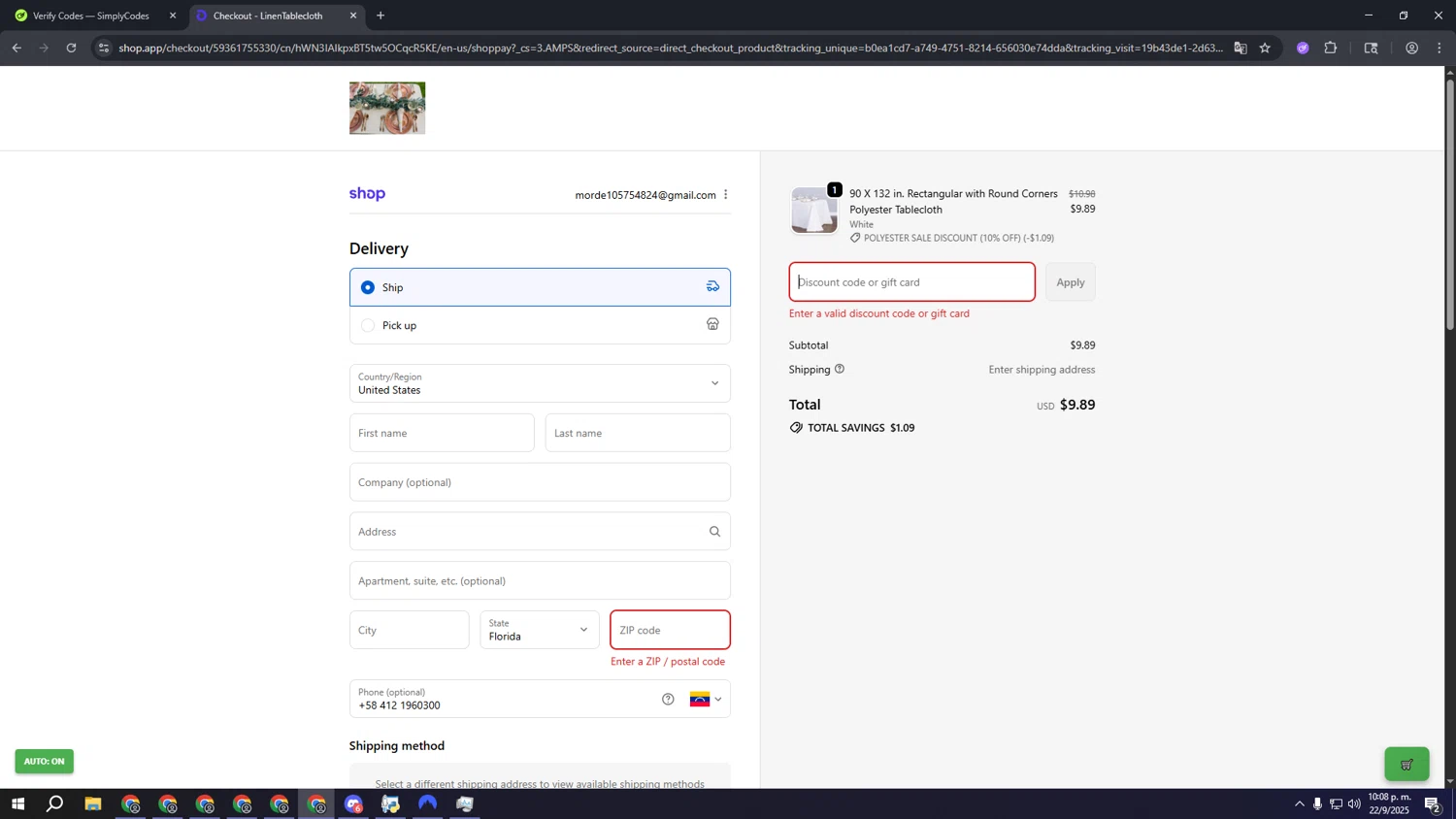The height and width of the screenshot is (819, 1456).
Task: Close the Verify Codes tab
Action: point(173,16)
